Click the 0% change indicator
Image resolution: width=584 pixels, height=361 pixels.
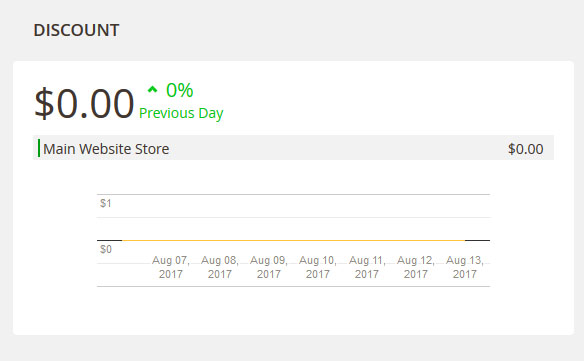click(180, 90)
